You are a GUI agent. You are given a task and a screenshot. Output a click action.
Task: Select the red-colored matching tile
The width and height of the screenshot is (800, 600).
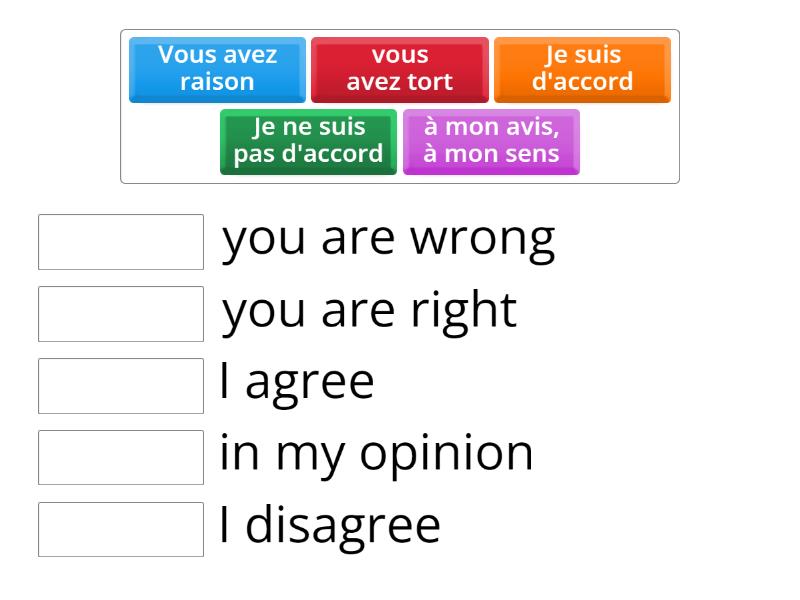[x=399, y=69]
